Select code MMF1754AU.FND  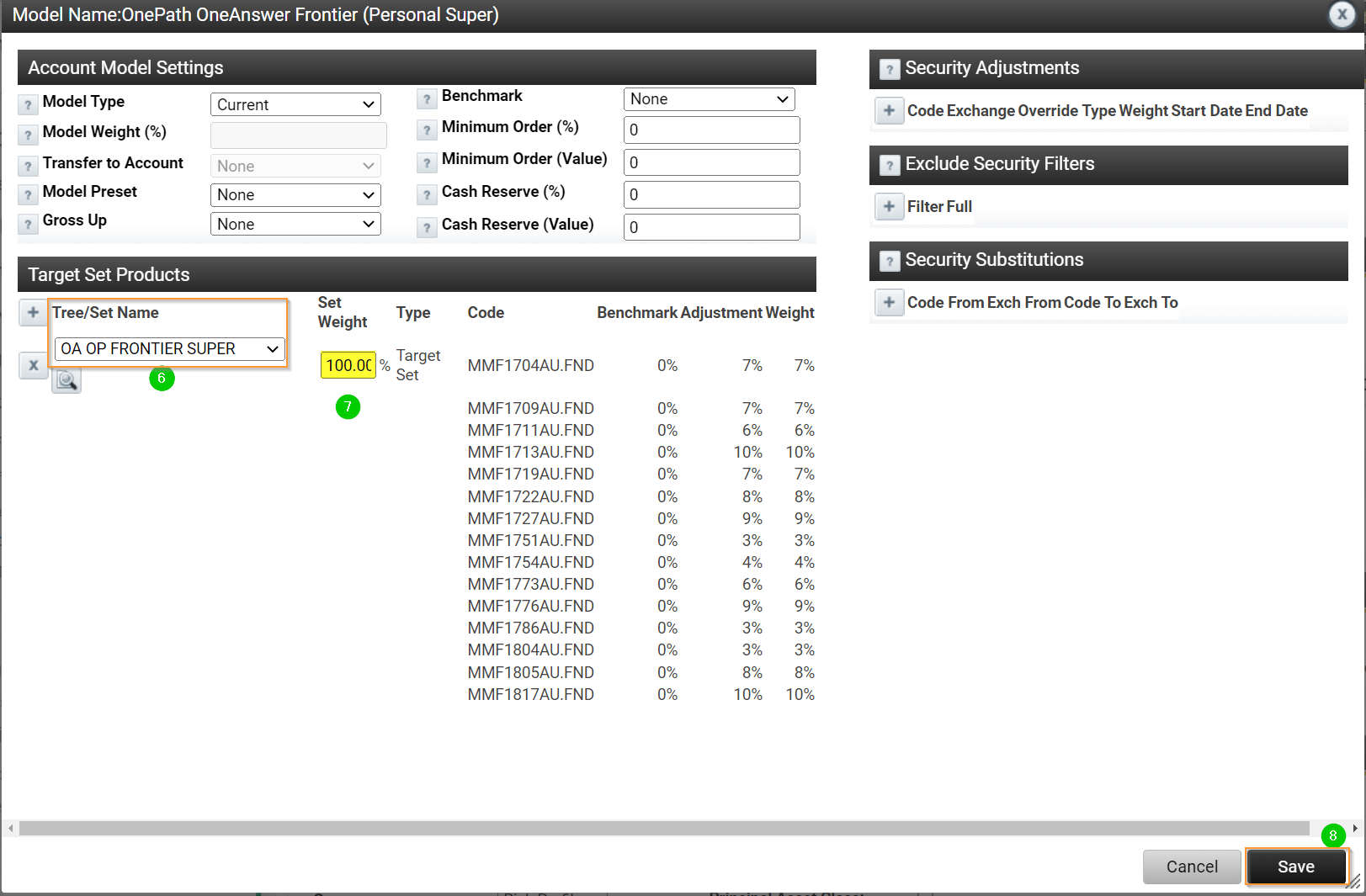pyautogui.click(x=531, y=562)
